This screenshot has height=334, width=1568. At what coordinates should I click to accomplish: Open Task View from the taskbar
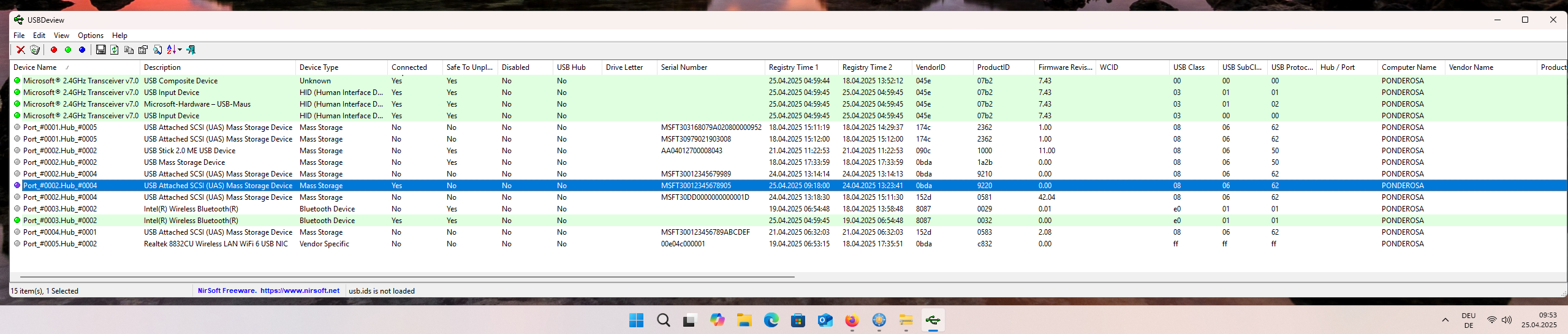point(691,321)
